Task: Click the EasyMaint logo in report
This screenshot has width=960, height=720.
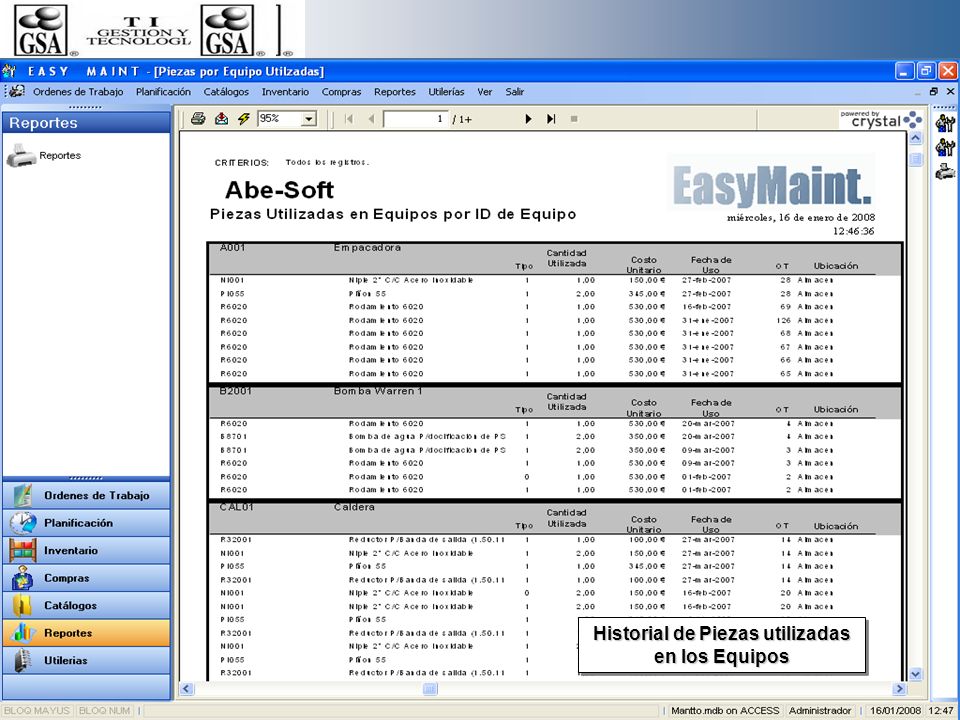Action: tap(771, 185)
